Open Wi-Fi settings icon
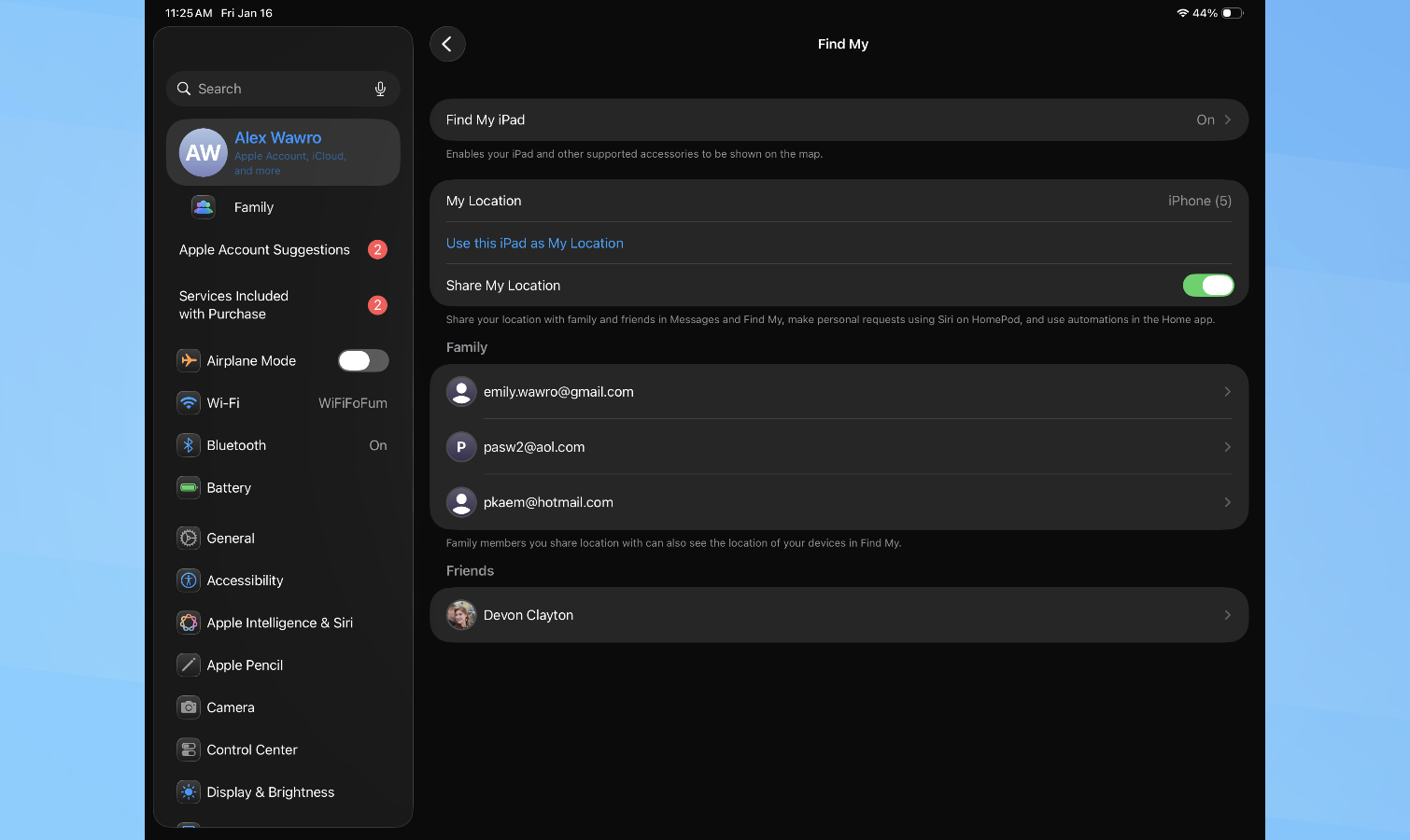This screenshot has height=840, width=1410. (189, 403)
